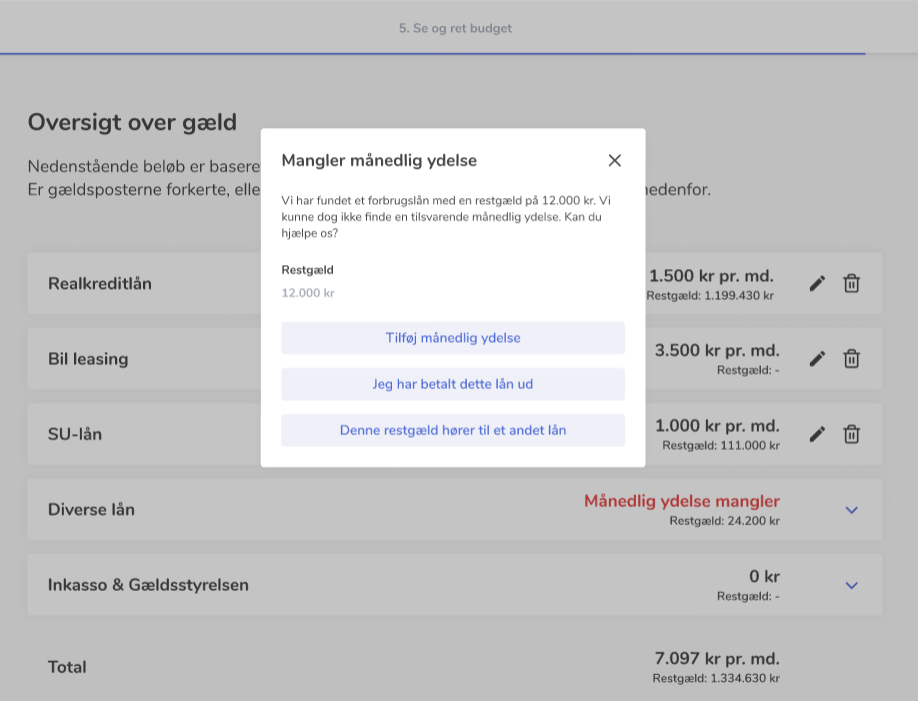Click the Bil leasing row label

point(88,359)
